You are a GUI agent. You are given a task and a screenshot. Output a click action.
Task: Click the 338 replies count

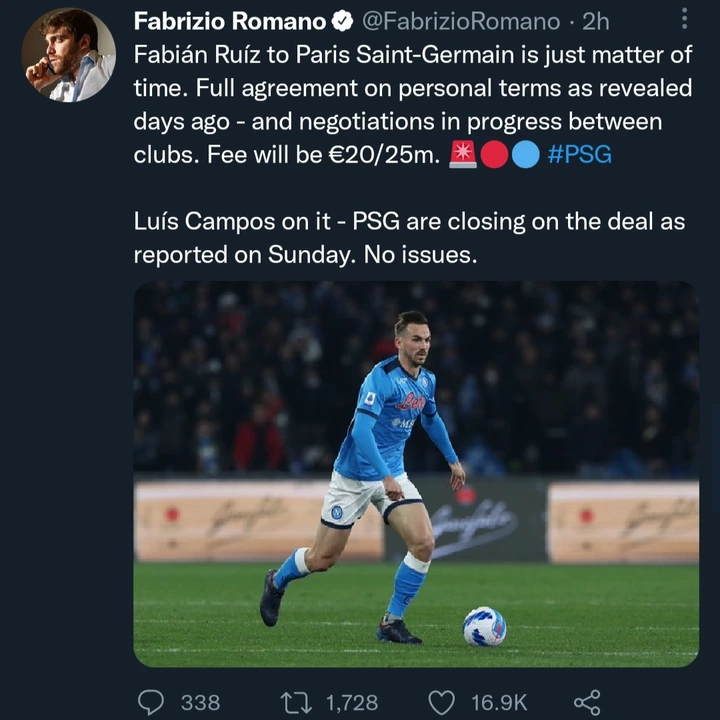[x=200, y=702]
